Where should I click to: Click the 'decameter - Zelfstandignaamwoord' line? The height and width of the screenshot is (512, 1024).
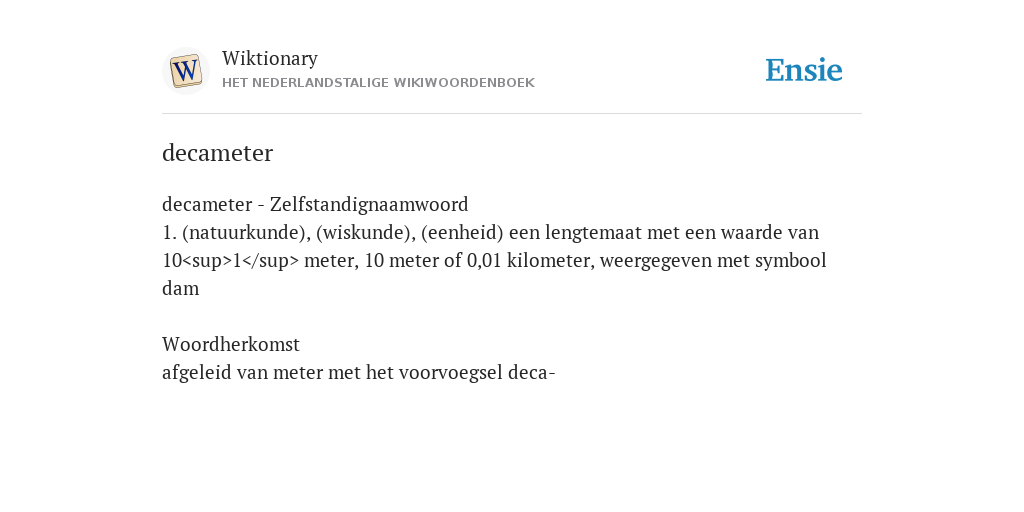[315, 204]
